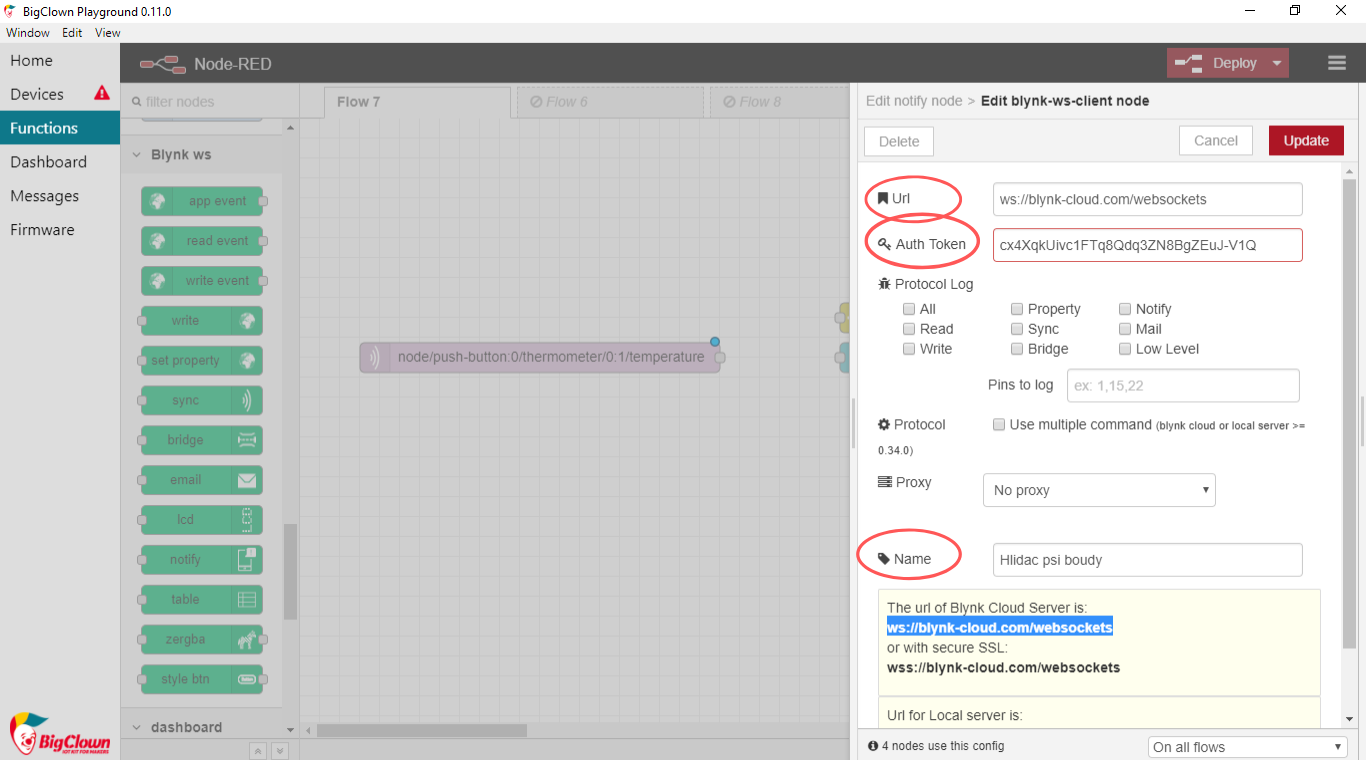Screen dimensions: 1366x760
Task: Click the Node-RED logo icon
Action: [163, 64]
